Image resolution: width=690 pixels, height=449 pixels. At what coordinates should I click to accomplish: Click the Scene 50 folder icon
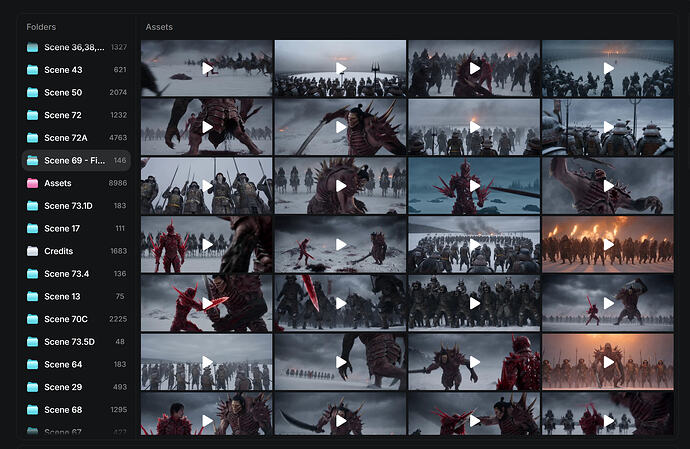[32, 92]
